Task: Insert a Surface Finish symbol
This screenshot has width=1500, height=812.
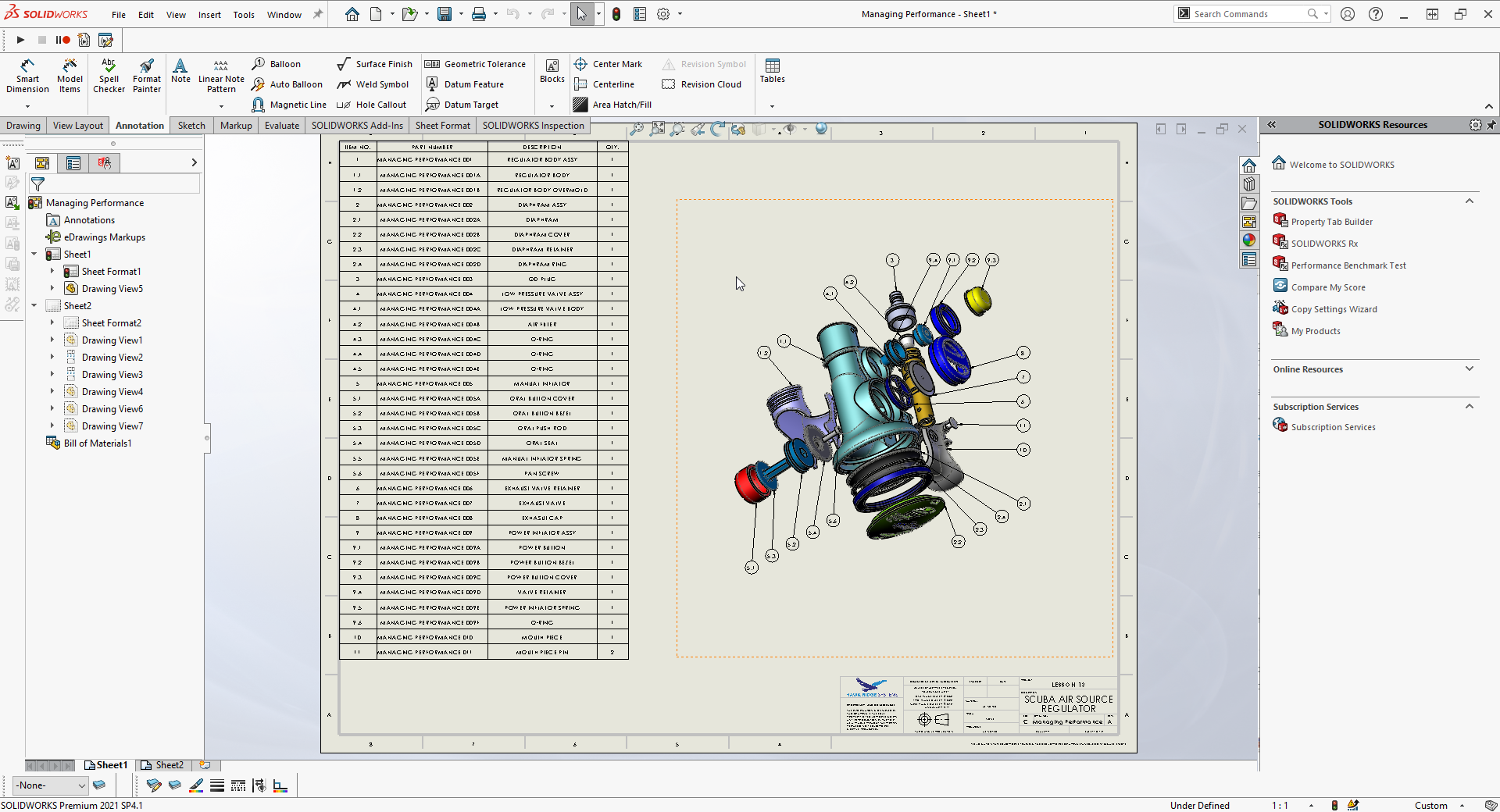Action: tap(374, 64)
